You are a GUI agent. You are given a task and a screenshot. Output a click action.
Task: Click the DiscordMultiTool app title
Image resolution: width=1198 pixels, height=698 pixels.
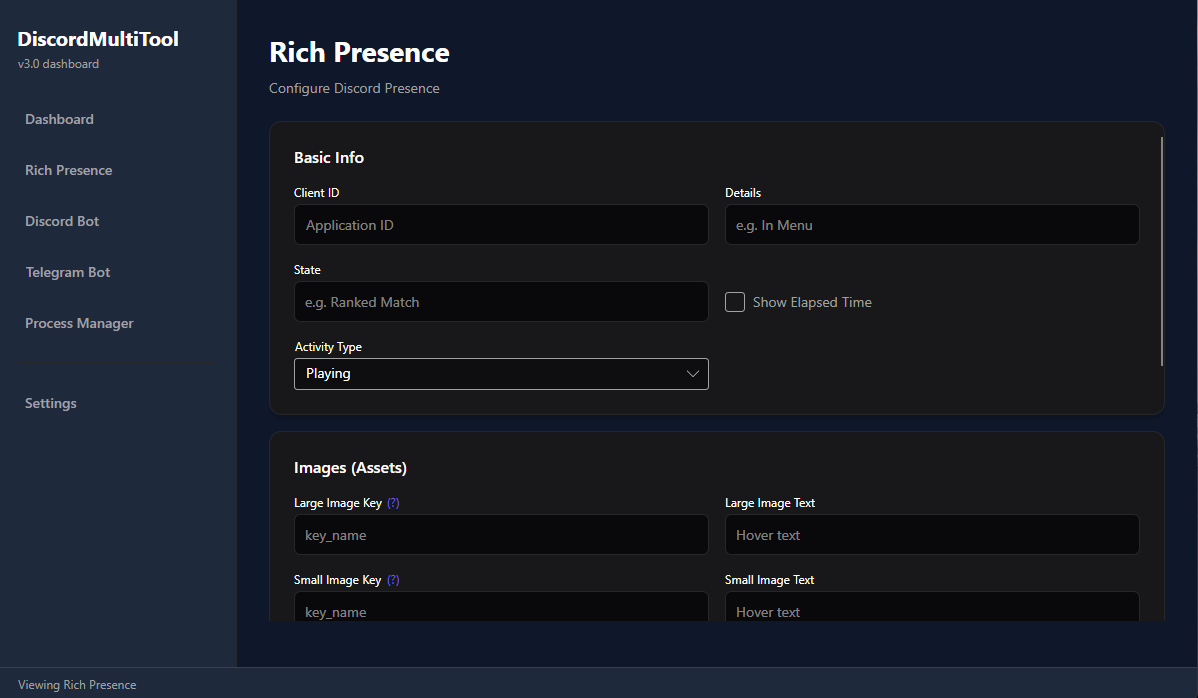point(98,40)
